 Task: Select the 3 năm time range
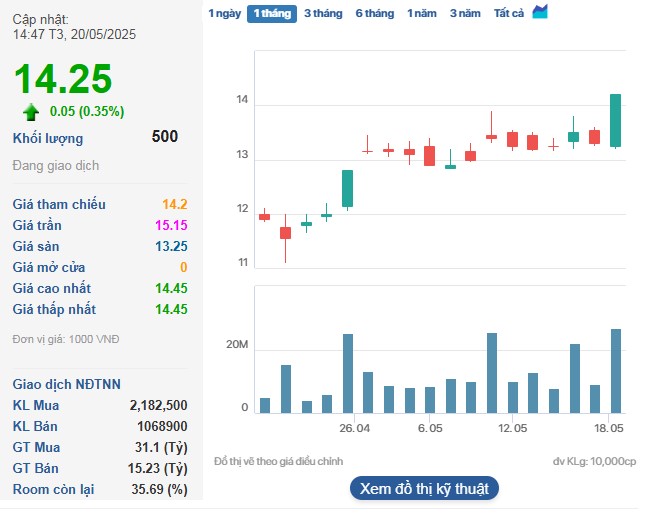pos(464,14)
